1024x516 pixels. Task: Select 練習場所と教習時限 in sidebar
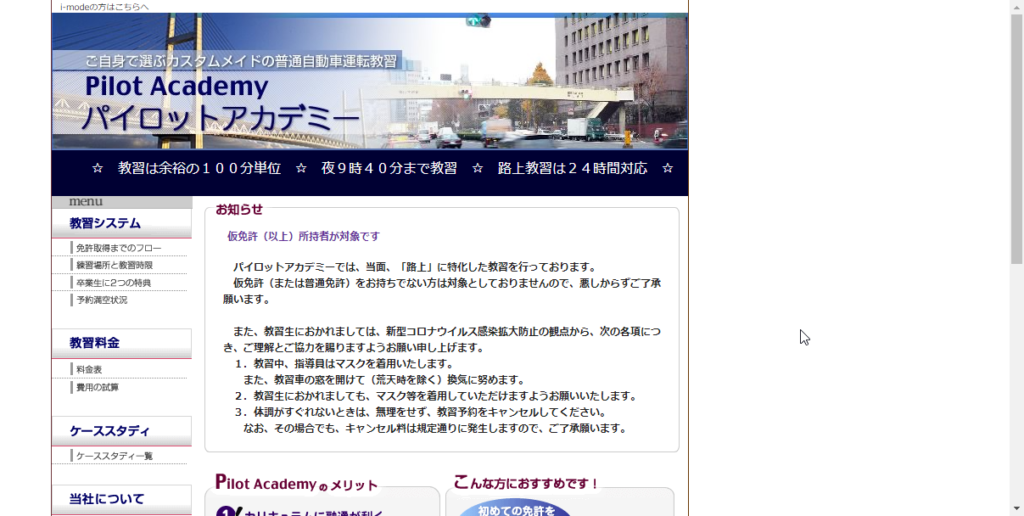tap(114, 265)
